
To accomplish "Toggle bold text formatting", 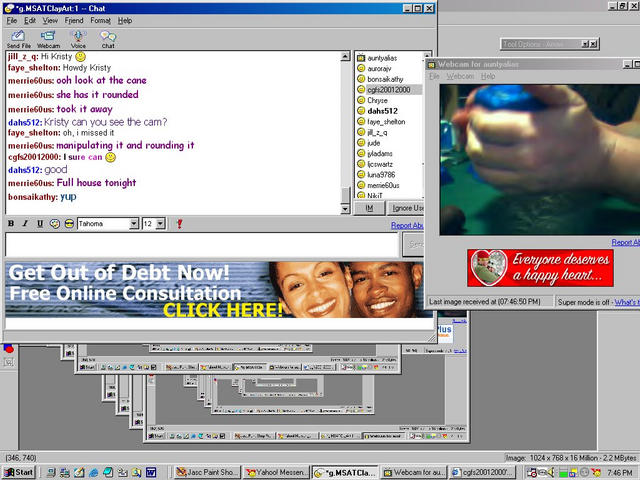I will [11, 224].
